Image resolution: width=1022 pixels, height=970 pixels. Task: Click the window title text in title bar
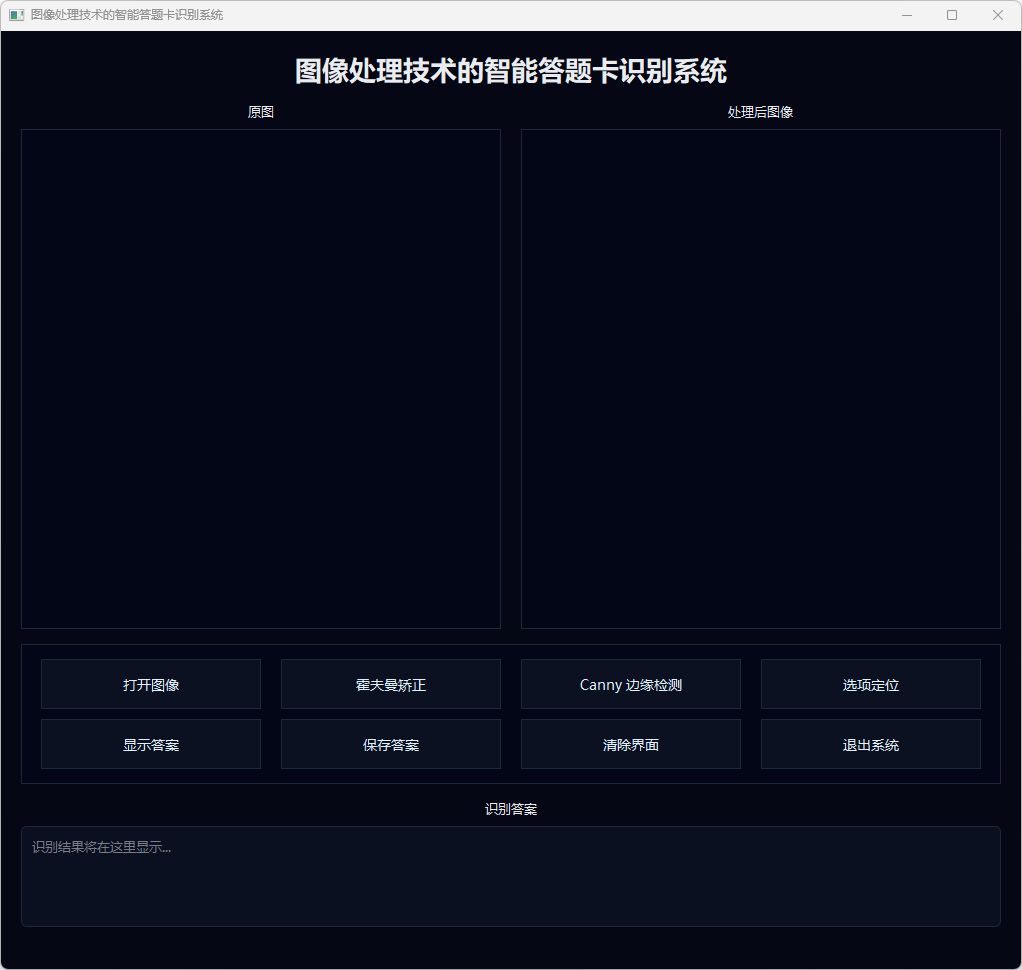[x=127, y=15]
